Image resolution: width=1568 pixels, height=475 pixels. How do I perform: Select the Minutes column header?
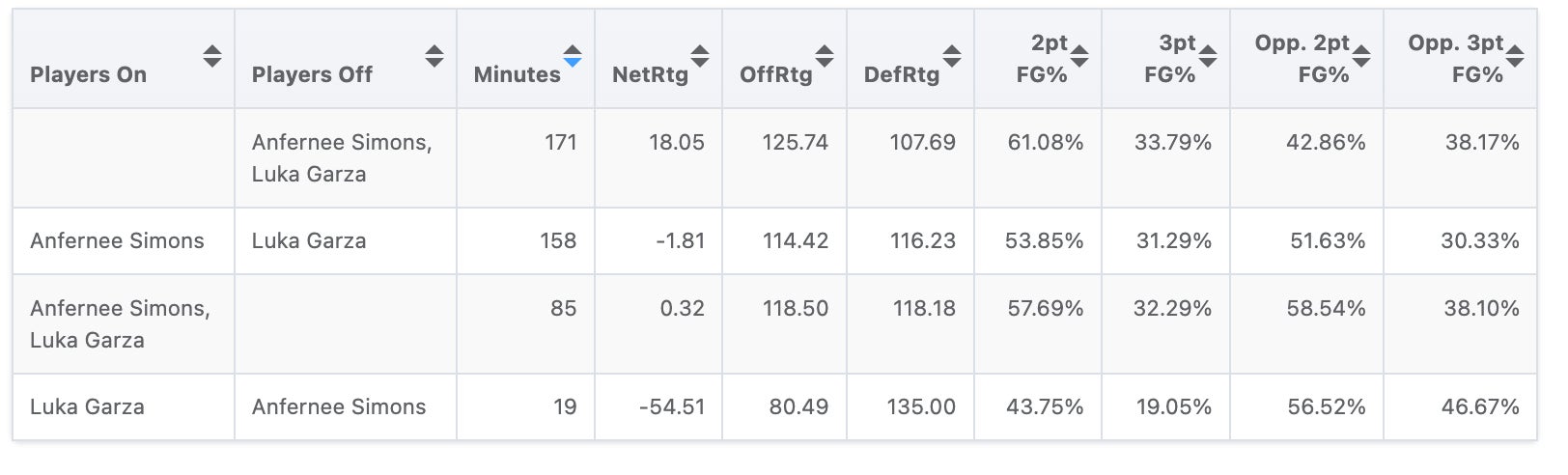pyautogui.click(x=517, y=74)
